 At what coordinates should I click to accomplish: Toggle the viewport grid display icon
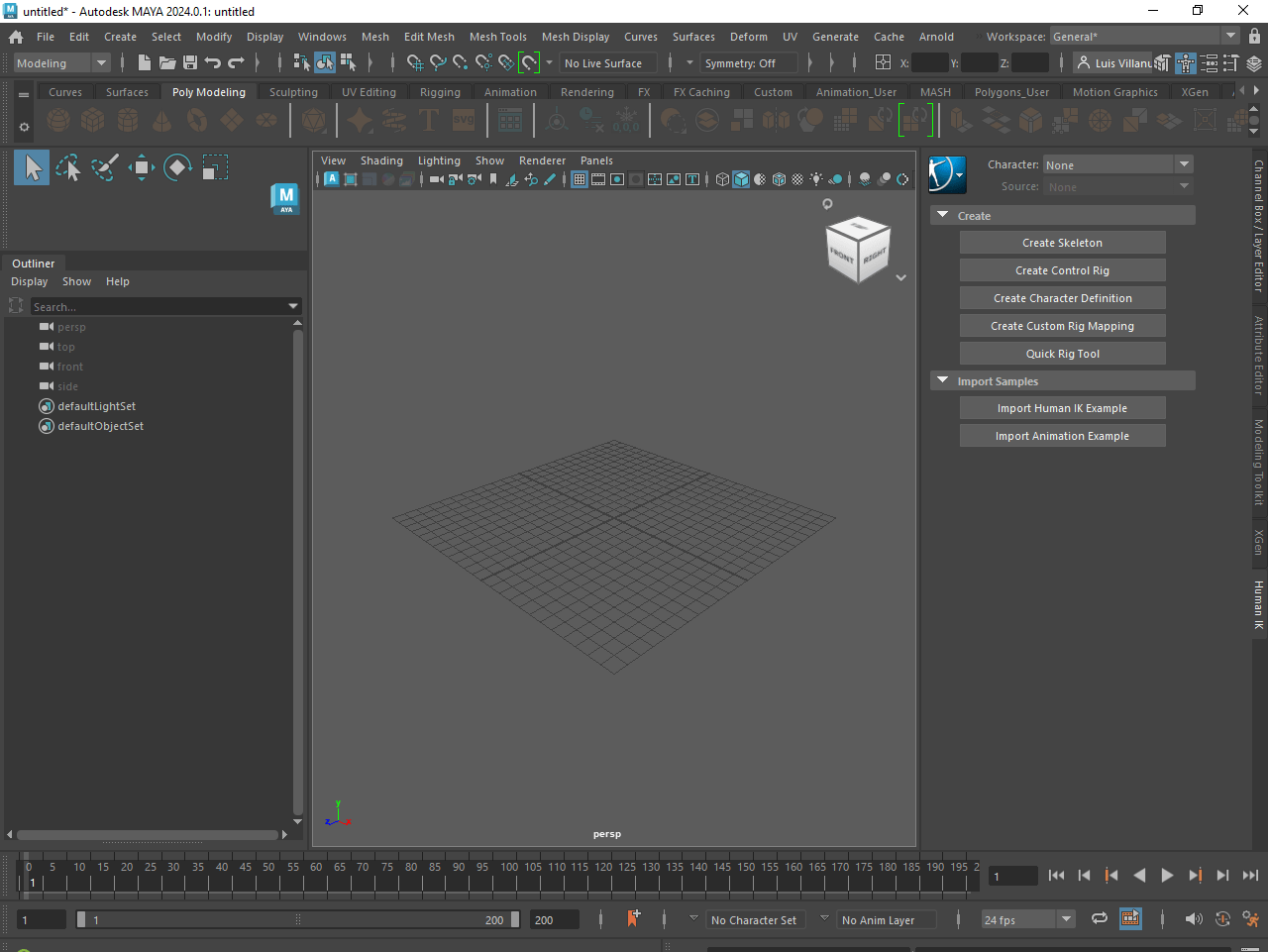(x=580, y=179)
